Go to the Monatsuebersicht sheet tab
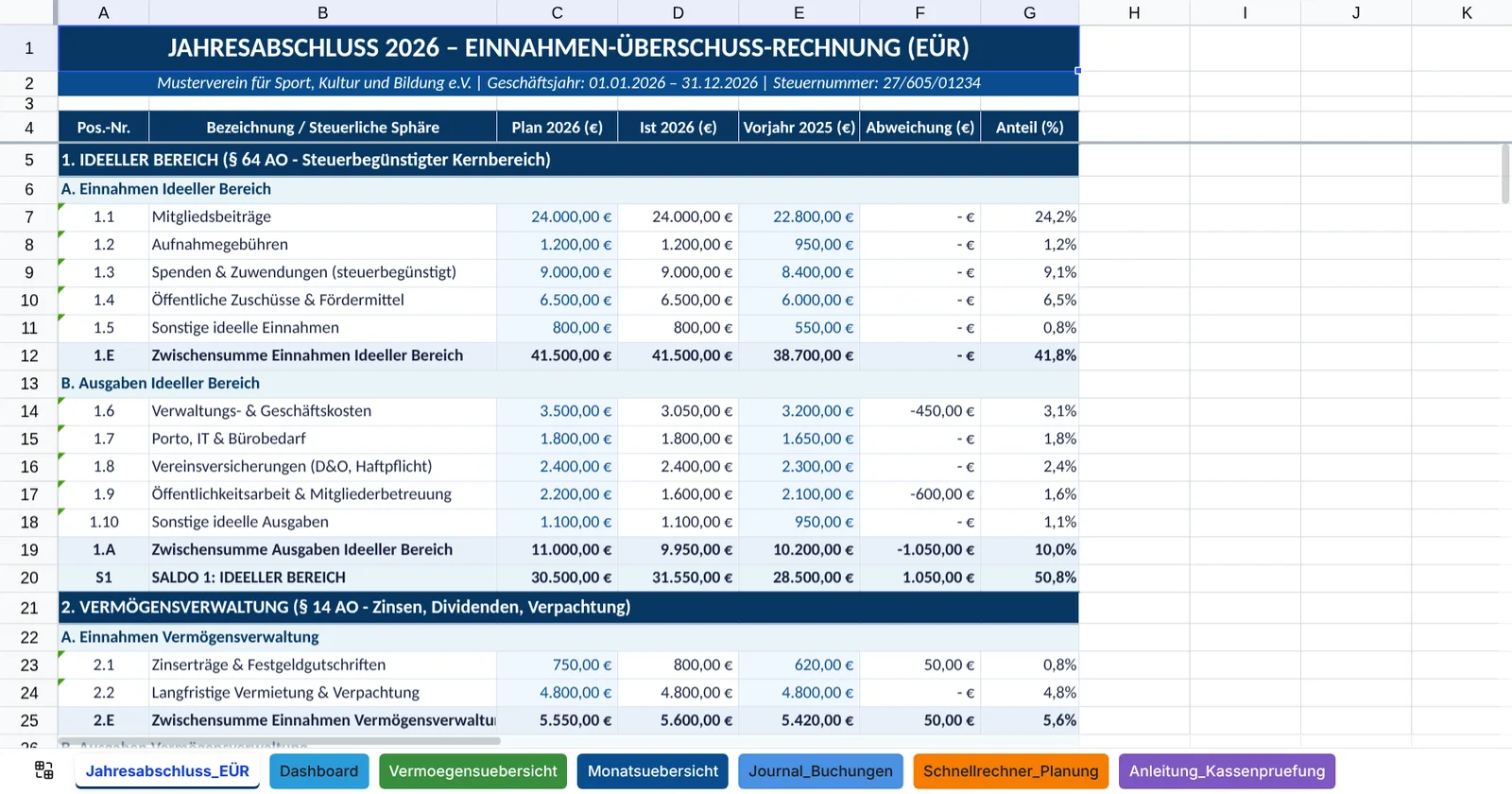Viewport: 1512px width, 794px height. point(653,771)
